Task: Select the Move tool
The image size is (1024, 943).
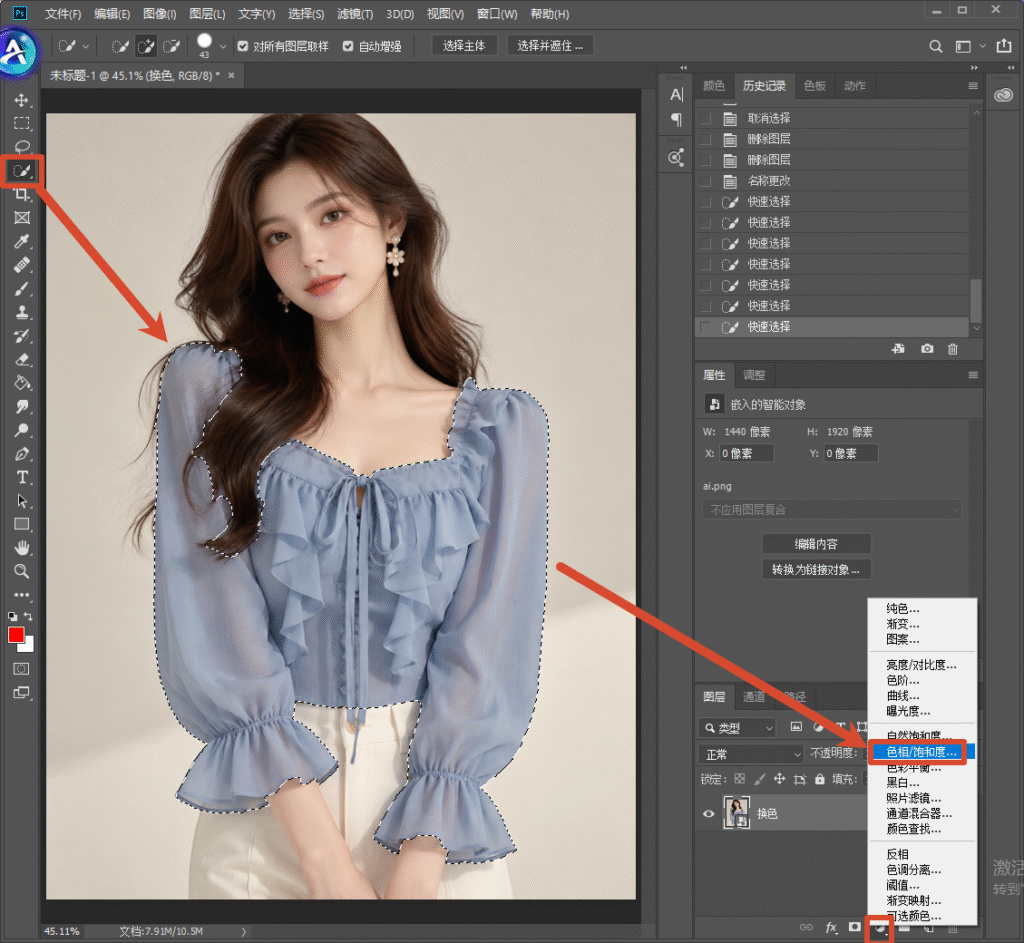Action: pyautogui.click(x=22, y=100)
